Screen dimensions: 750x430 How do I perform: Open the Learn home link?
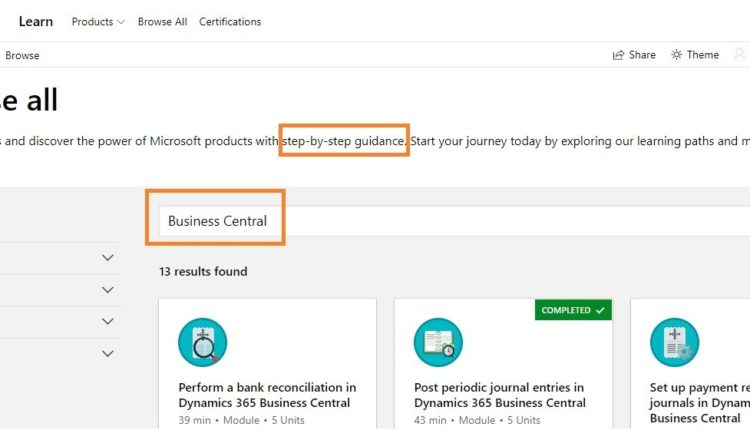pos(36,21)
